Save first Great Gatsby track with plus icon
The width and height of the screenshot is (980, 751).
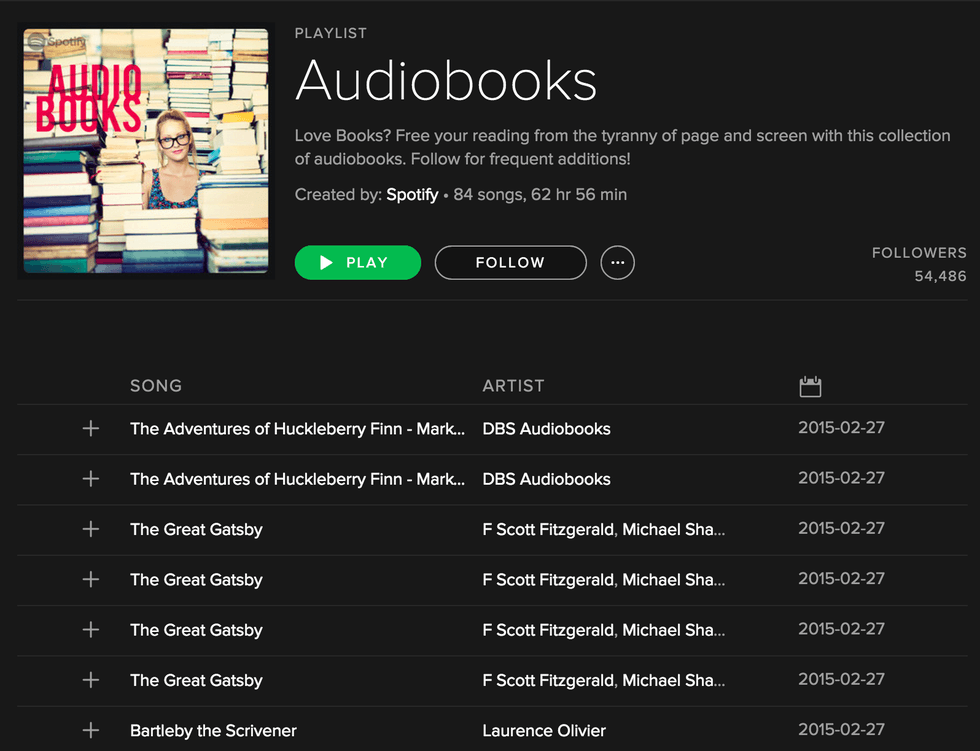click(91, 529)
